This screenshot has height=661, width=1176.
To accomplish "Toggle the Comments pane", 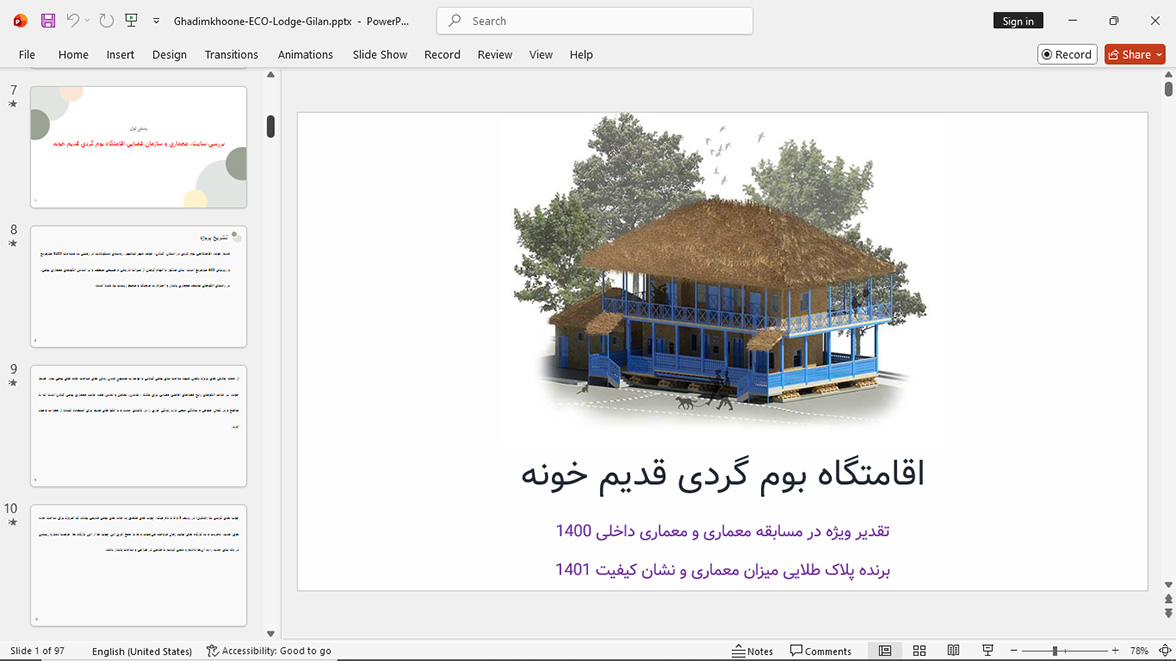I will pos(820,650).
